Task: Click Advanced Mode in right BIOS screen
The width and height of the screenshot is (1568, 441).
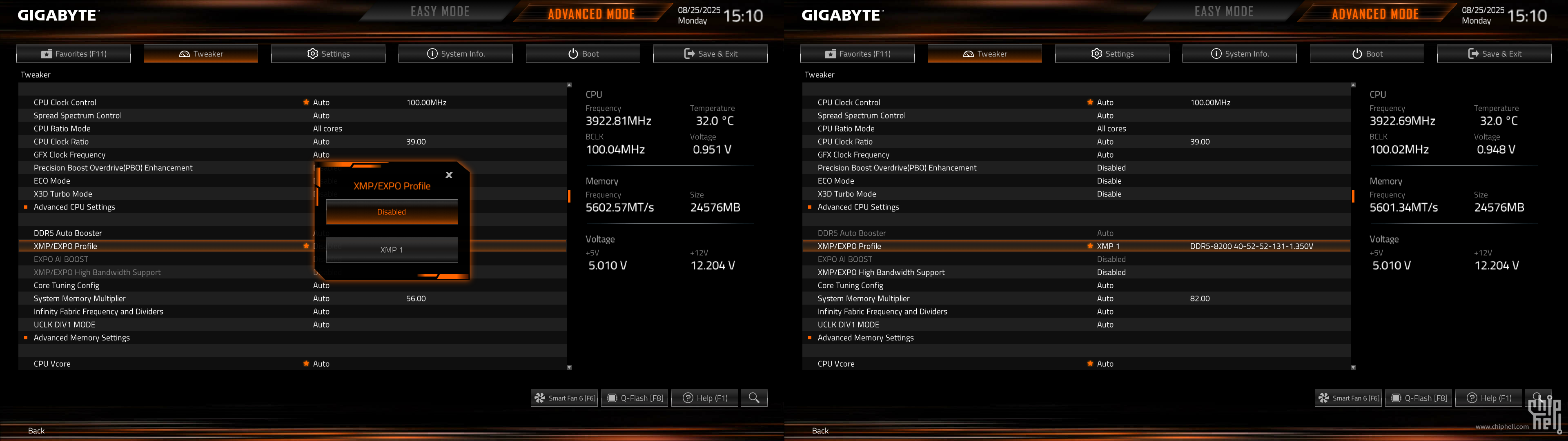Action: pyautogui.click(x=1375, y=13)
